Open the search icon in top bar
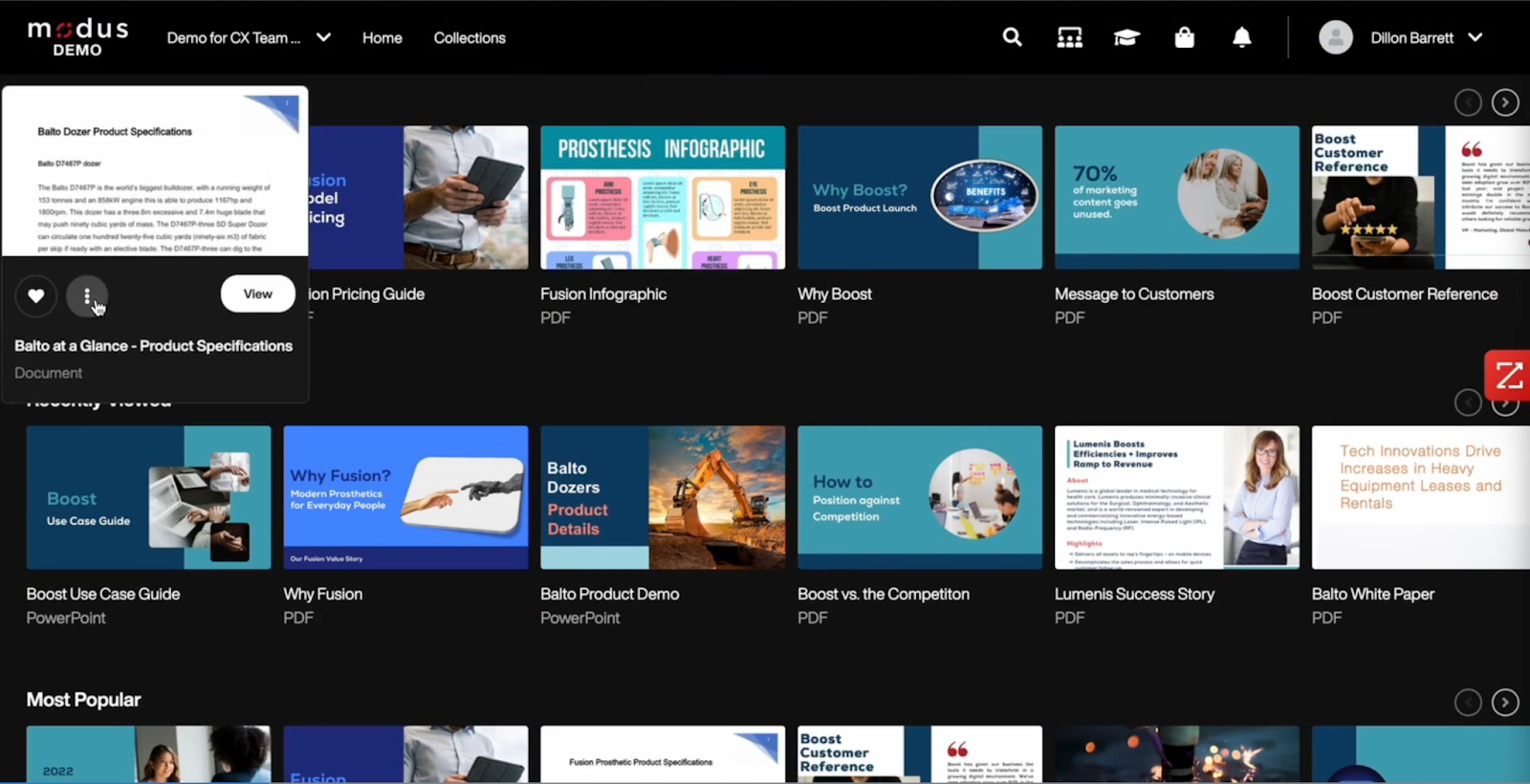Viewport: 1530px width, 784px height. tap(1012, 37)
